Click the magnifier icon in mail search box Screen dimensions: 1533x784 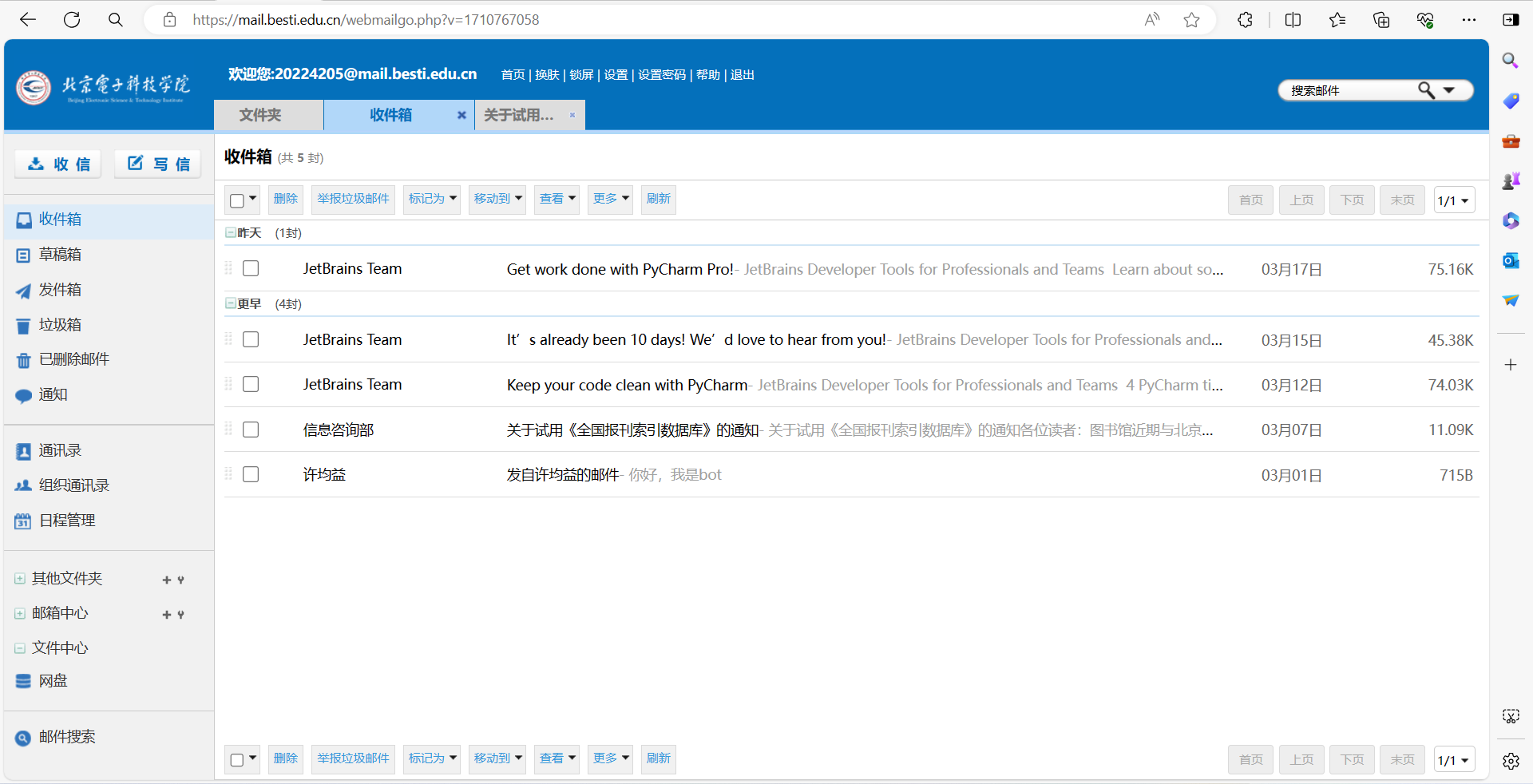click(x=1425, y=90)
